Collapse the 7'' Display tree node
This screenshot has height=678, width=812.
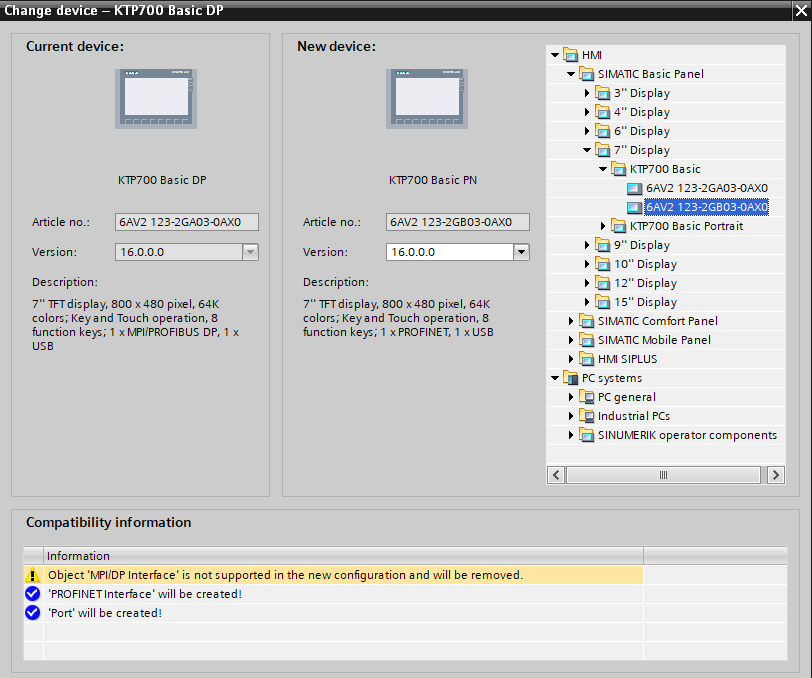pos(587,150)
